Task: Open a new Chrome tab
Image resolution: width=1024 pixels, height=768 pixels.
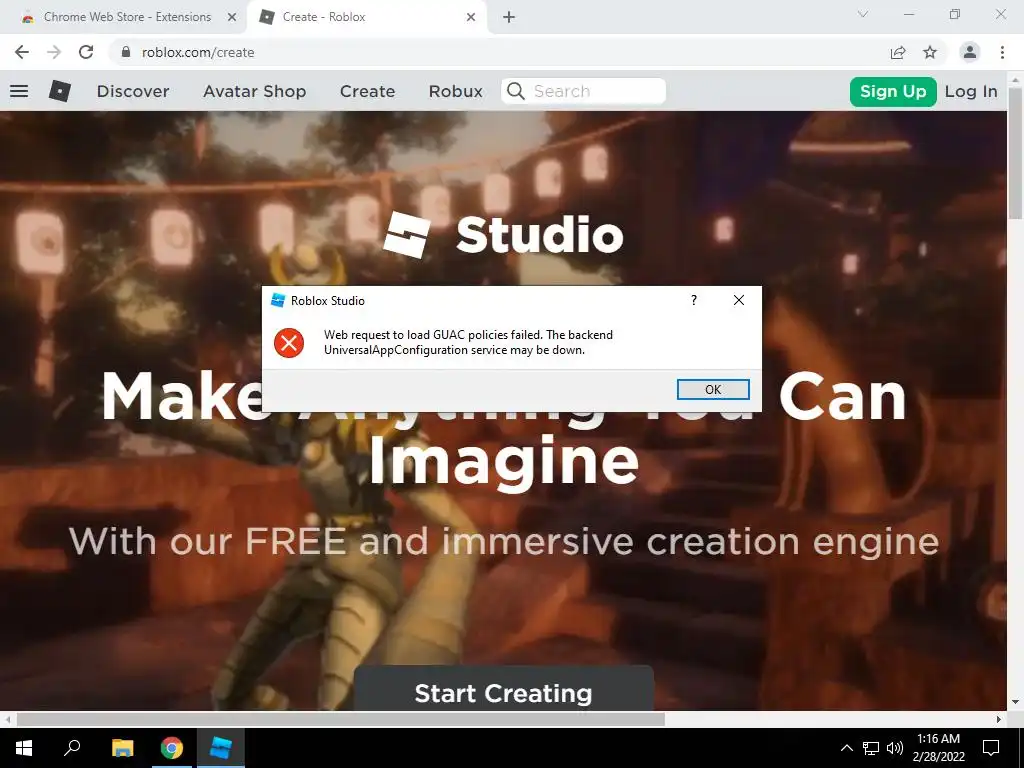Action: pos(509,17)
